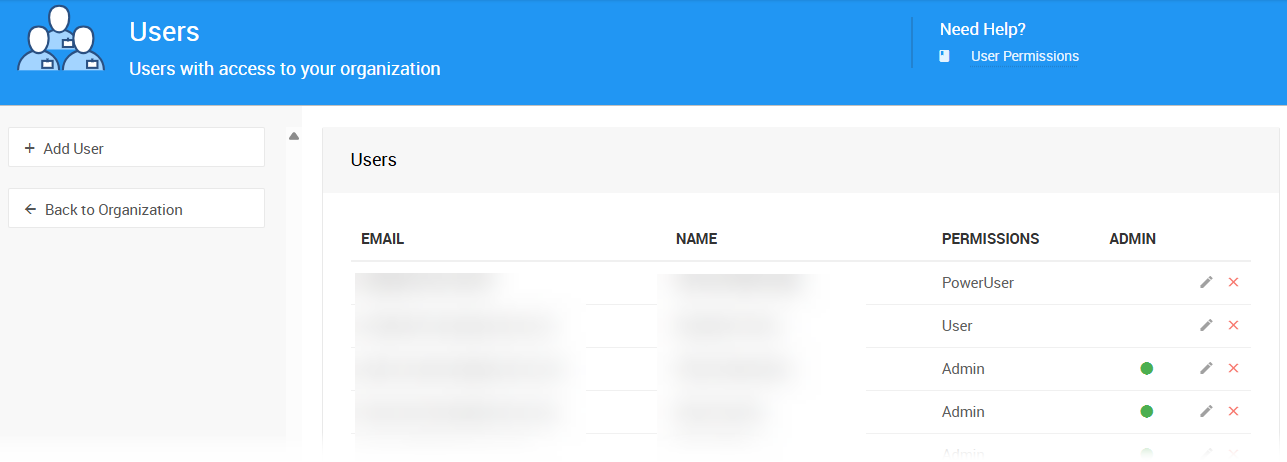This screenshot has width=1287, height=462.
Task: Toggle the first Admin row green indicator
Action: pyautogui.click(x=1147, y=369)
